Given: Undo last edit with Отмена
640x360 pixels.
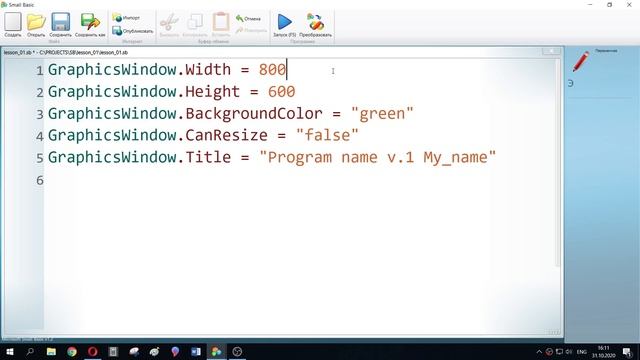Looking at the screenshot, I should [x=248, y=18].
